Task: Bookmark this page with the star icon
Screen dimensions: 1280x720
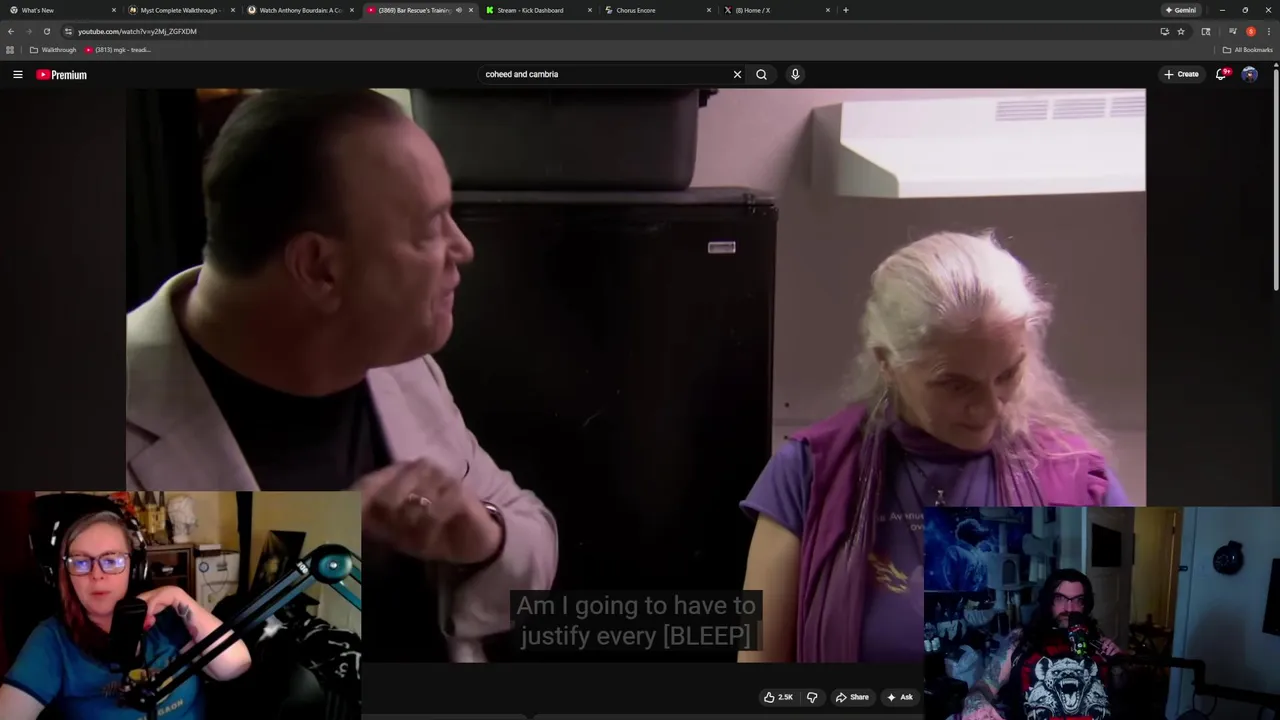Action: 1181,31
